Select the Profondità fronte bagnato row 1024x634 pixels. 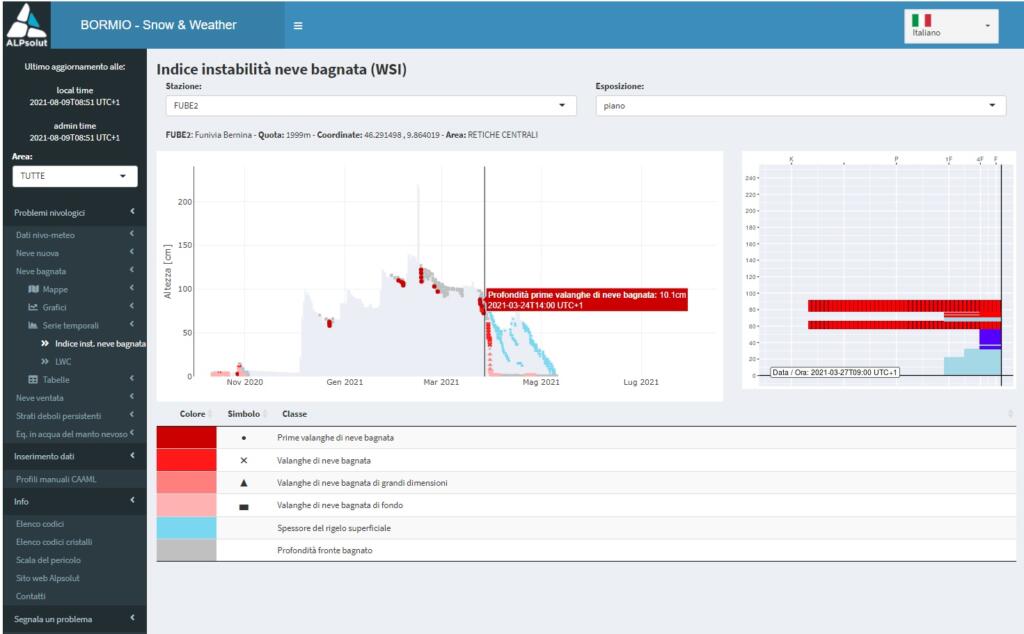586,550
